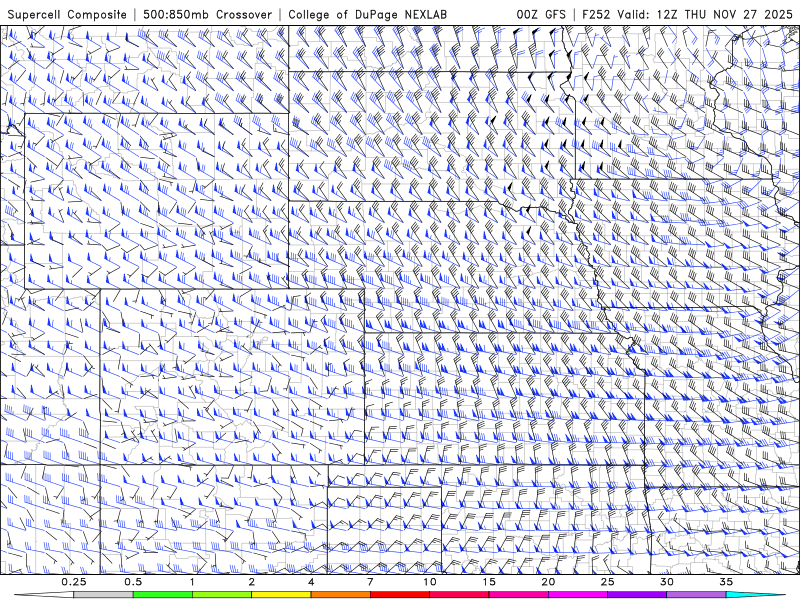The width and height of the screenshot is (800, 600).
Task: Click the legend value "2"
Action: point(252,582)
